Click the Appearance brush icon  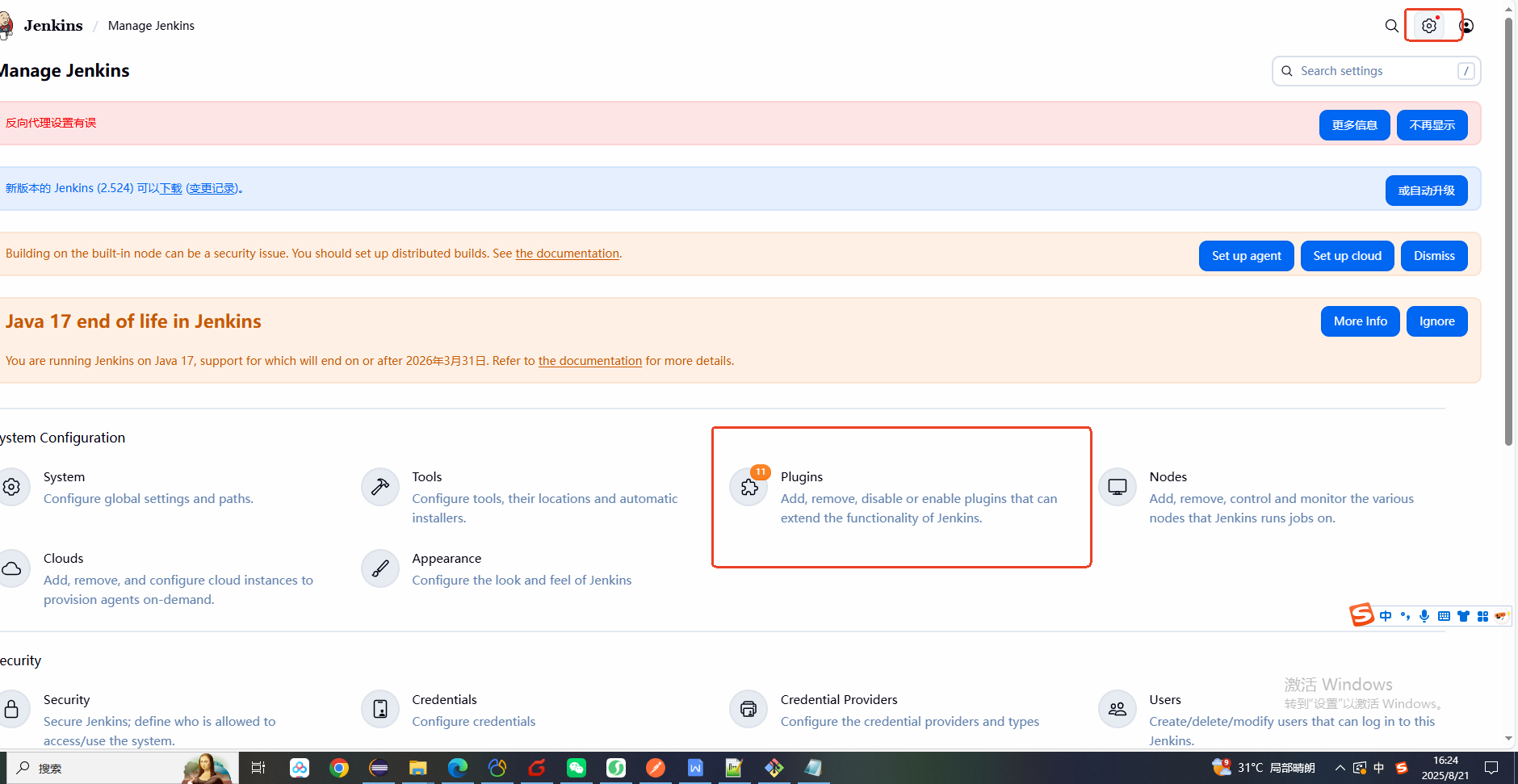pyautogui.click(x=380, y=568)
